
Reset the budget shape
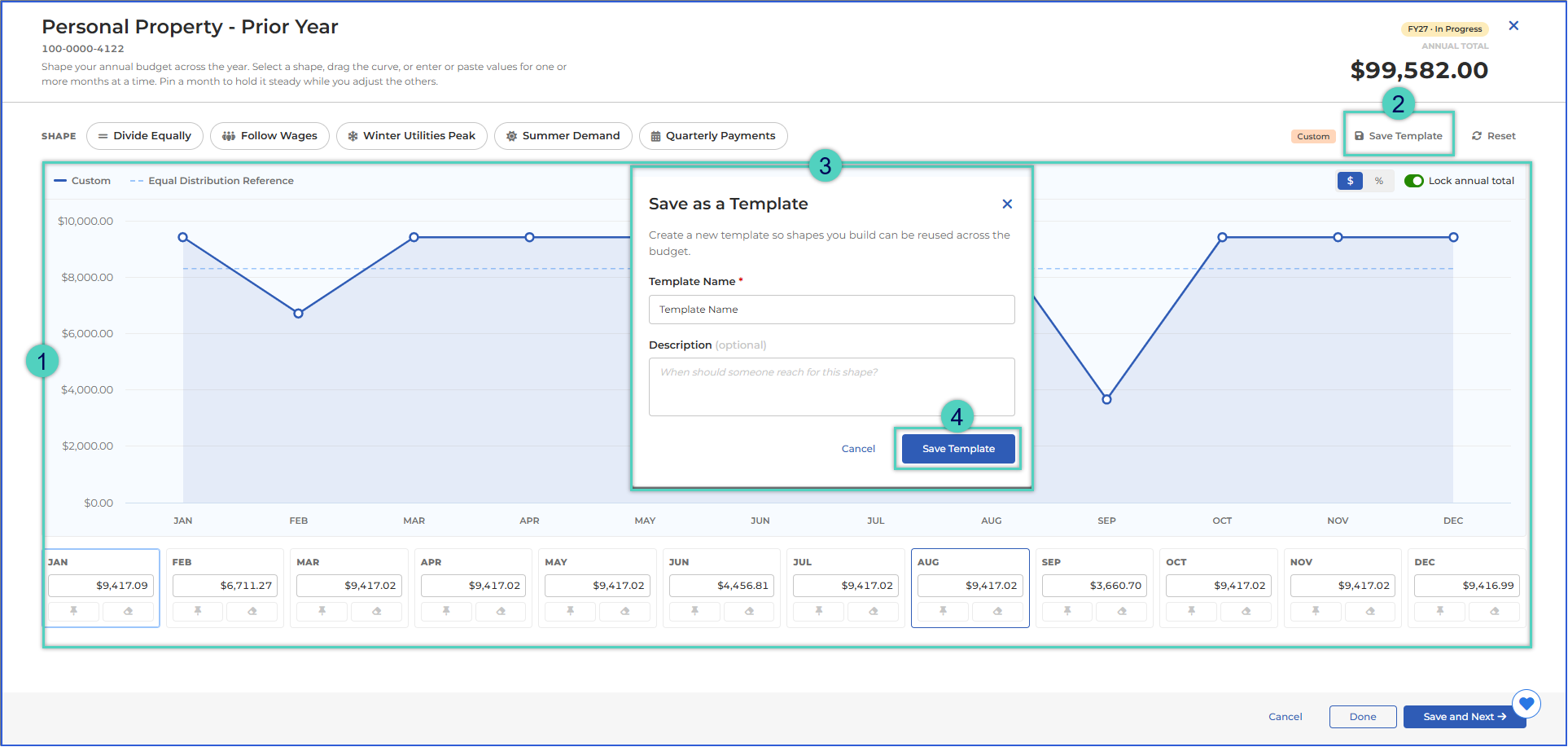(1494, 136)
